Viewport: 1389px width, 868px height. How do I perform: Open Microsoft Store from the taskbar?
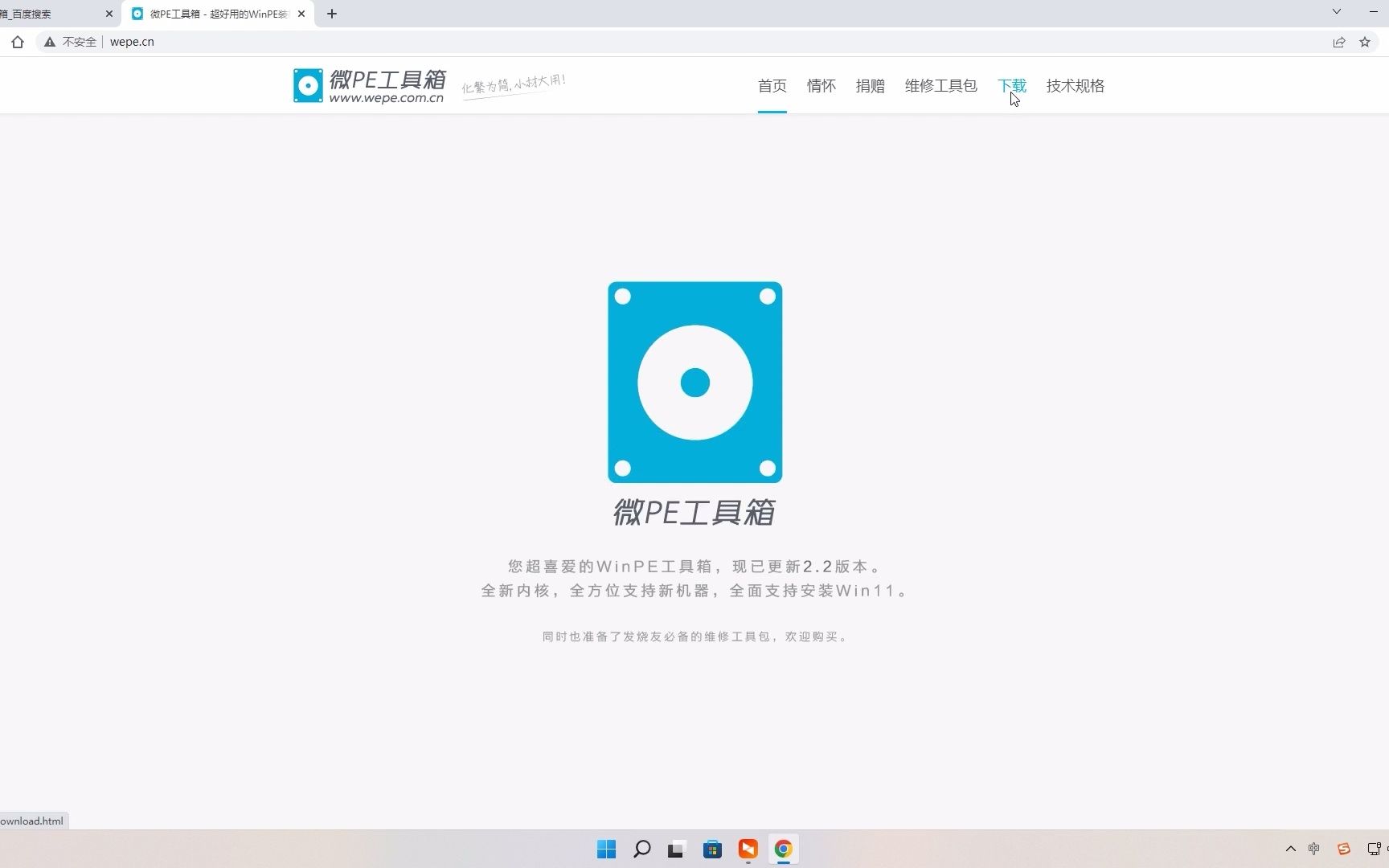tap(712, 850)
